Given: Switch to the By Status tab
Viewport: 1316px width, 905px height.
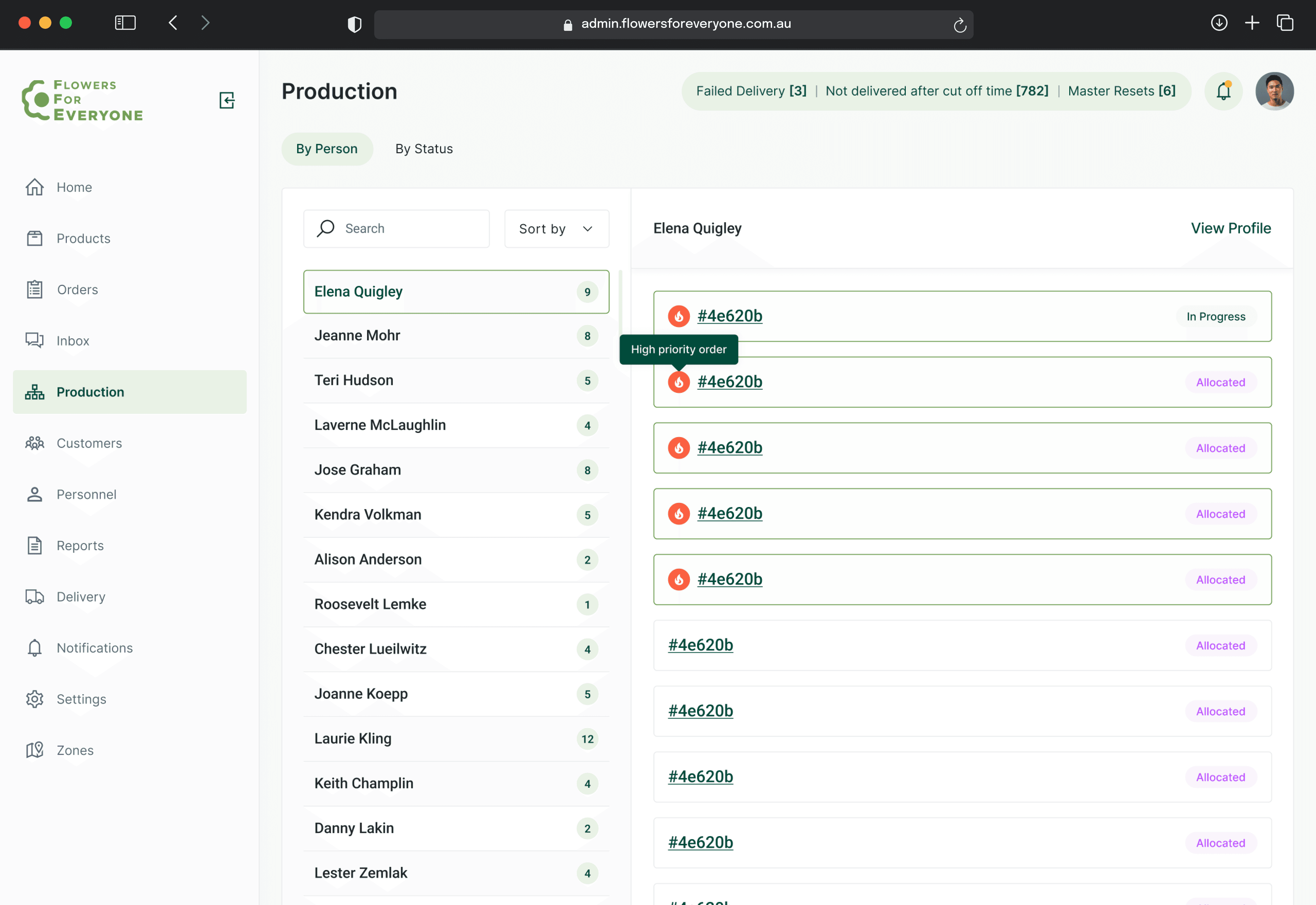Looking at the screenshot, I should click(x=424, y=148).
